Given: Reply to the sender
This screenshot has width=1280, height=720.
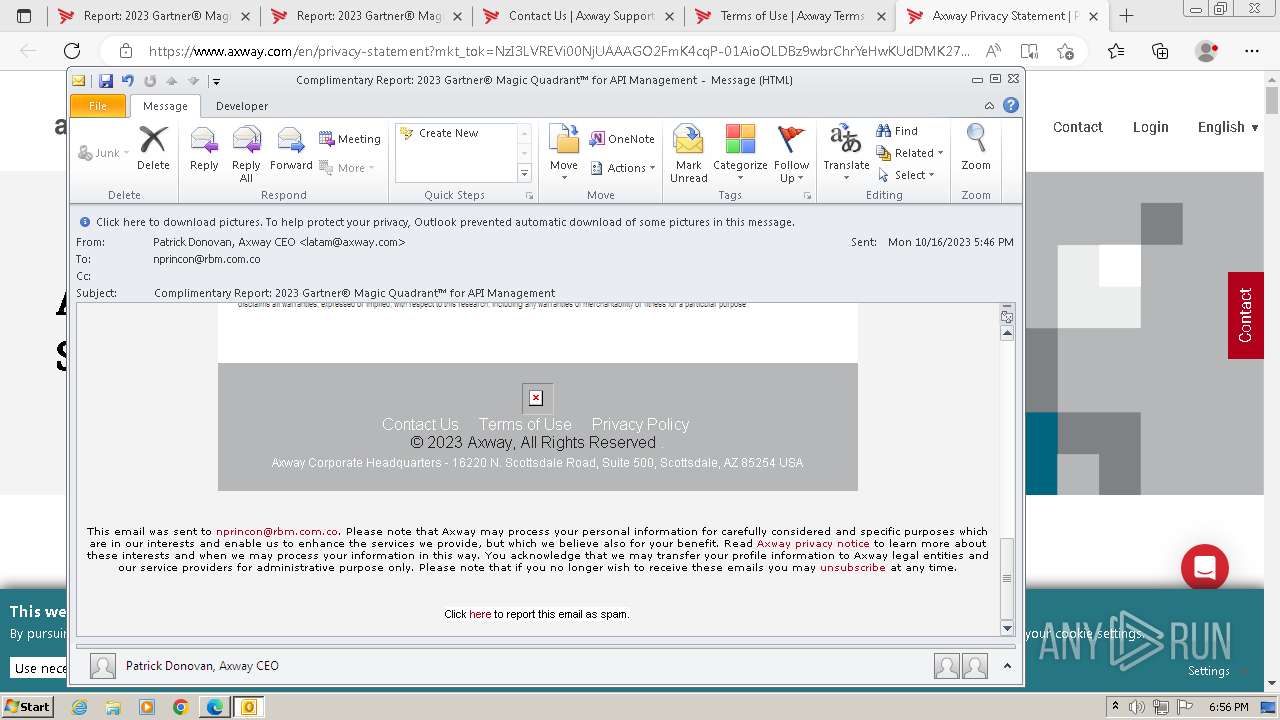Looking at the screenshot, I should (x=204, y=149).
